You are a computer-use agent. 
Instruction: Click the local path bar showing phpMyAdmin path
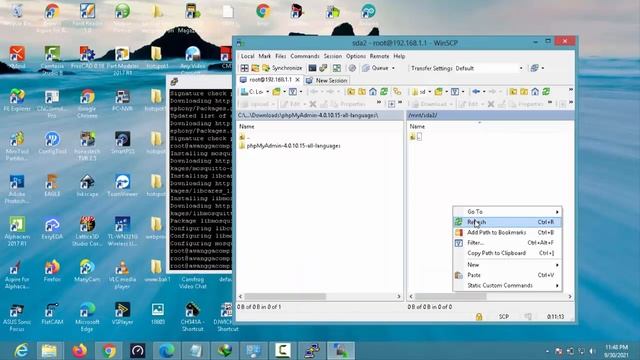(x=320, y=116)
